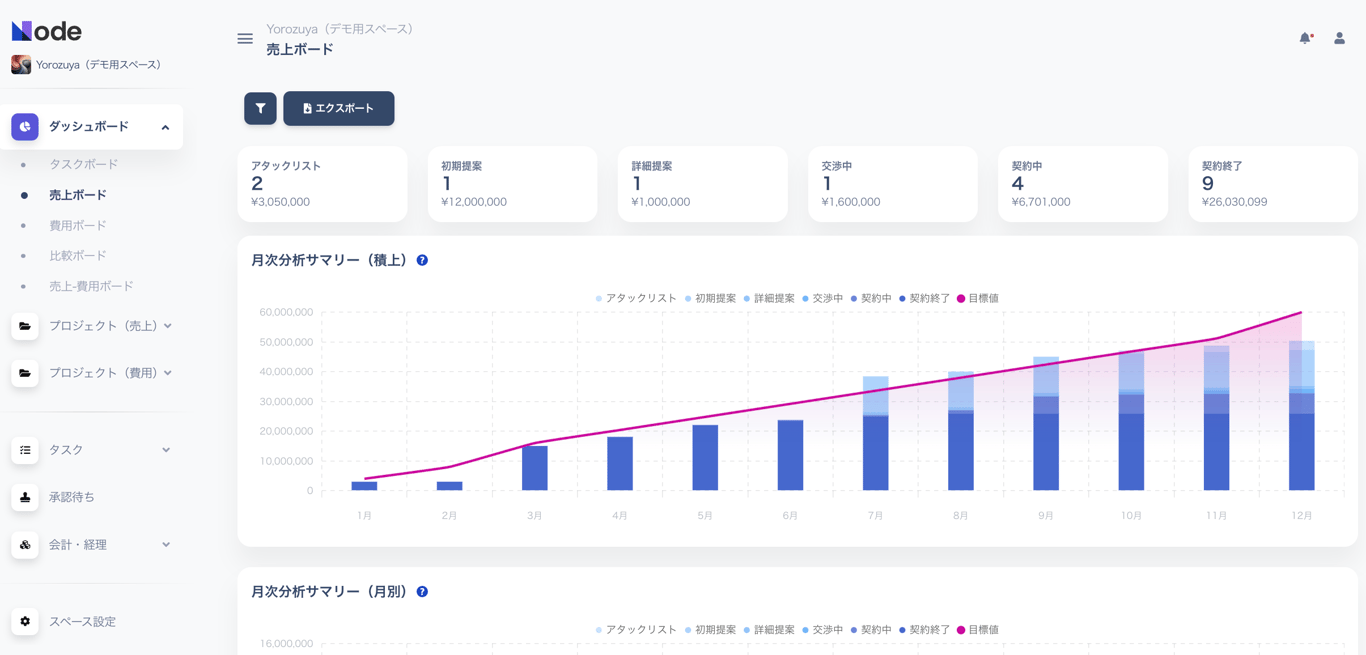
Task: Open the Yorozuya space avatar
Action: click(x=21, y=65)
